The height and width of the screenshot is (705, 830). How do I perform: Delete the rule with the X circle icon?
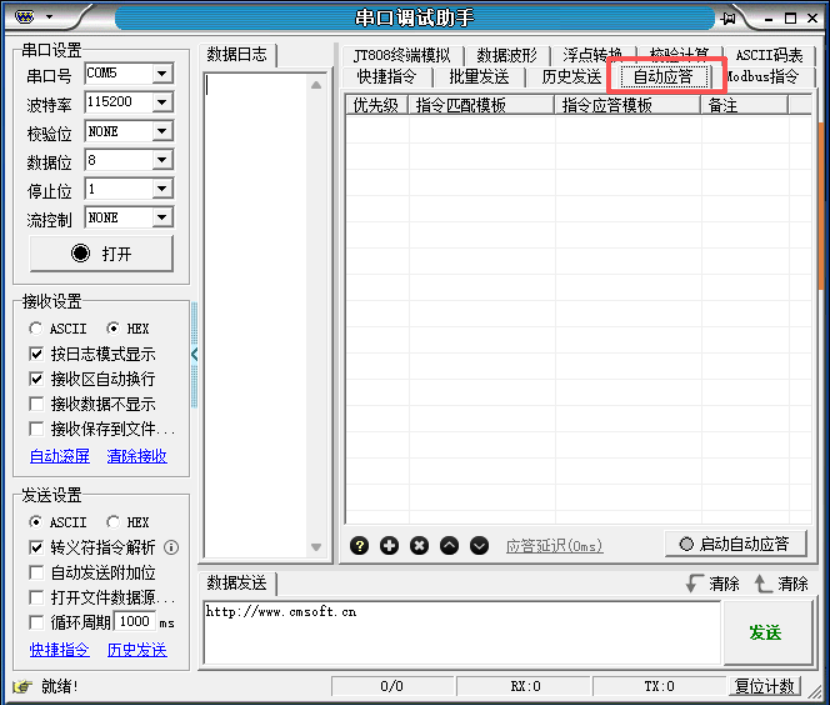(419, 546)
